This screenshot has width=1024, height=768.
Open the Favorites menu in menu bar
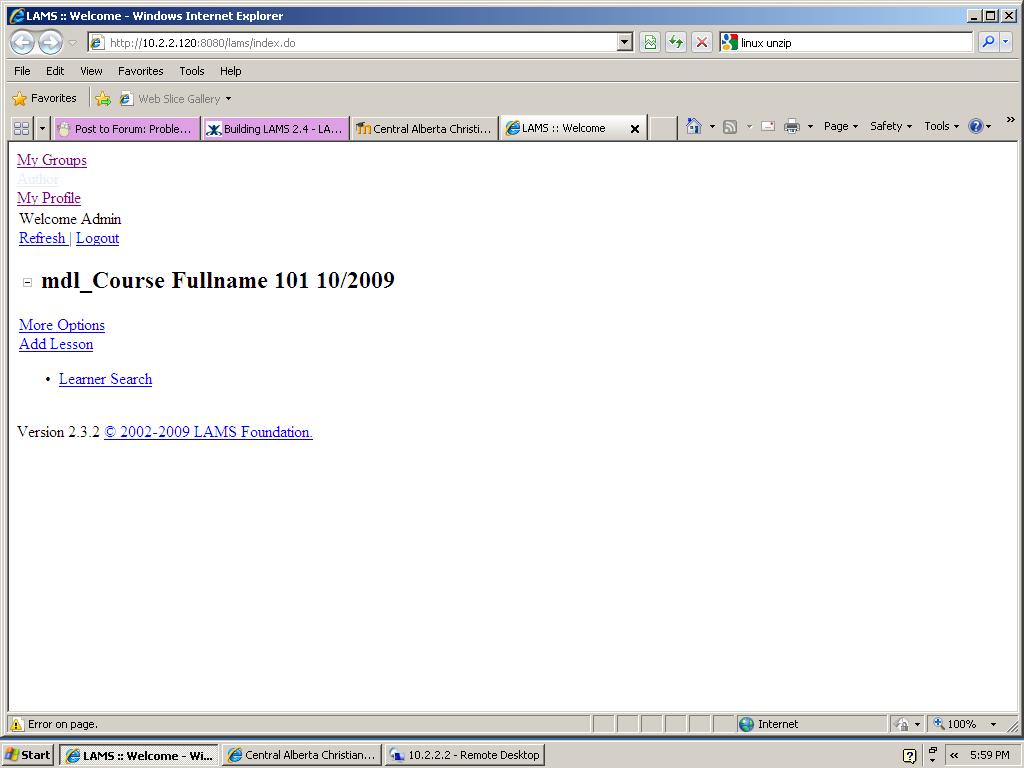pos(140,71)
